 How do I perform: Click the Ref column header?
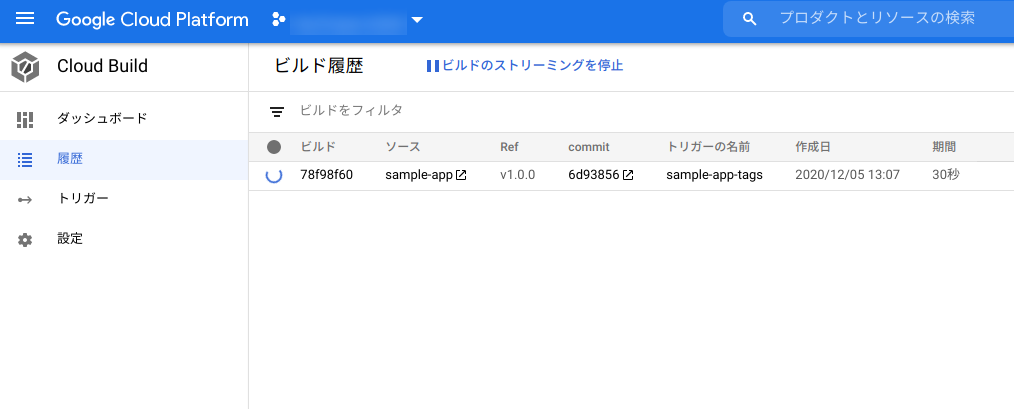pyautogui.click(x=510, y=148)
